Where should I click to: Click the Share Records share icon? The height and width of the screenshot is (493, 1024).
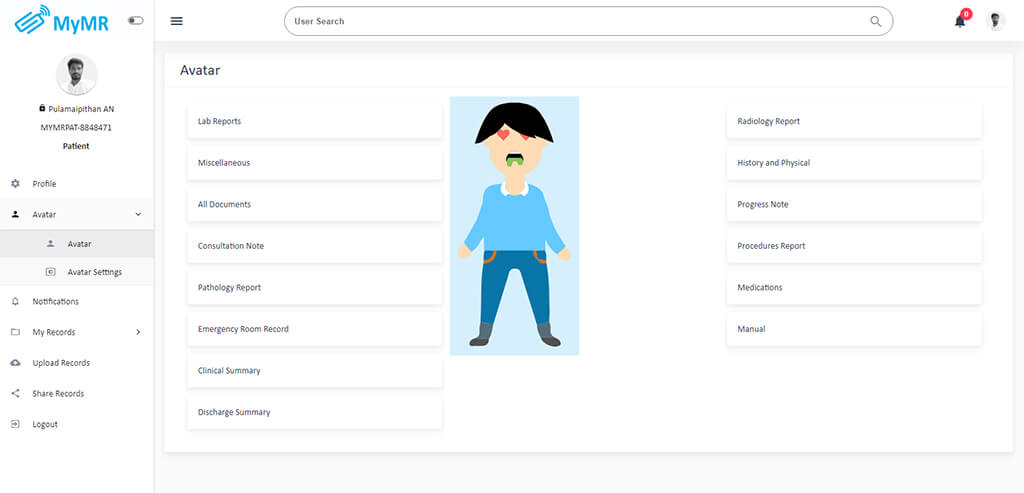coord(16,394)
